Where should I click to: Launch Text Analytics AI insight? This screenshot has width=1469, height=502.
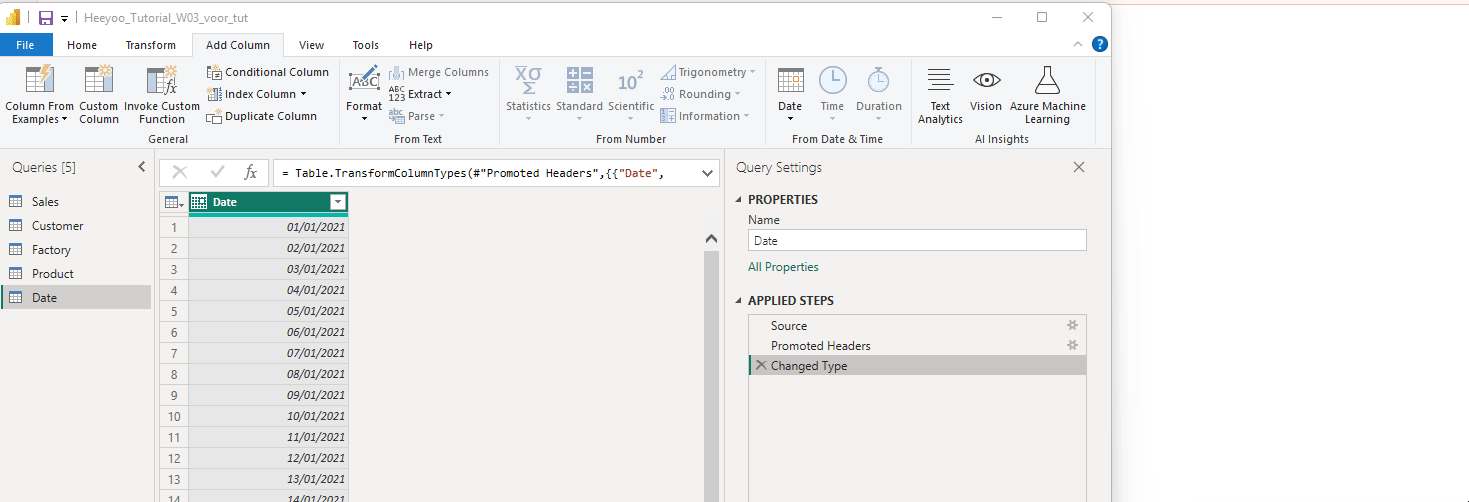(x=940, y=95)
